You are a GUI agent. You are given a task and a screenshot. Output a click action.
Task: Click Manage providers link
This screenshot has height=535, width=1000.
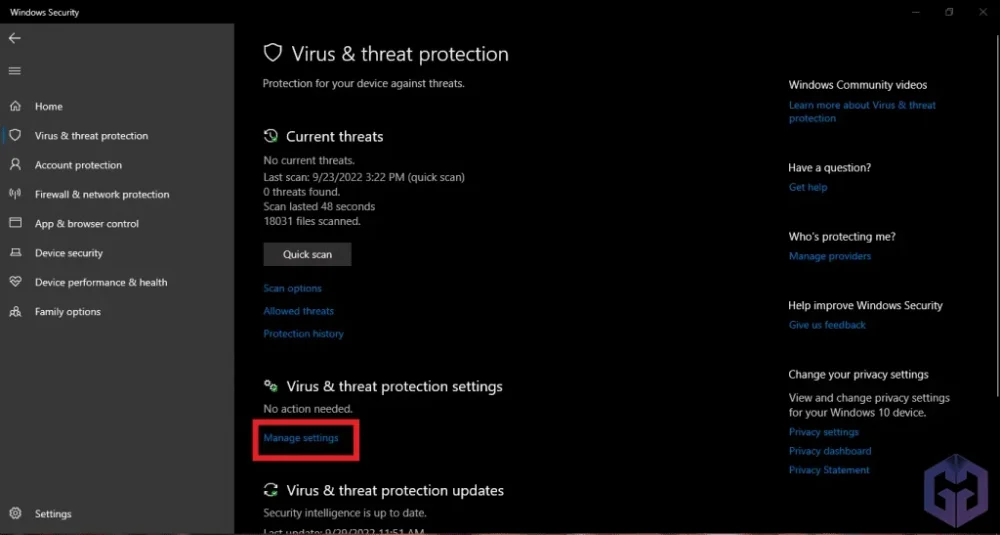click(x=829, y=256)
